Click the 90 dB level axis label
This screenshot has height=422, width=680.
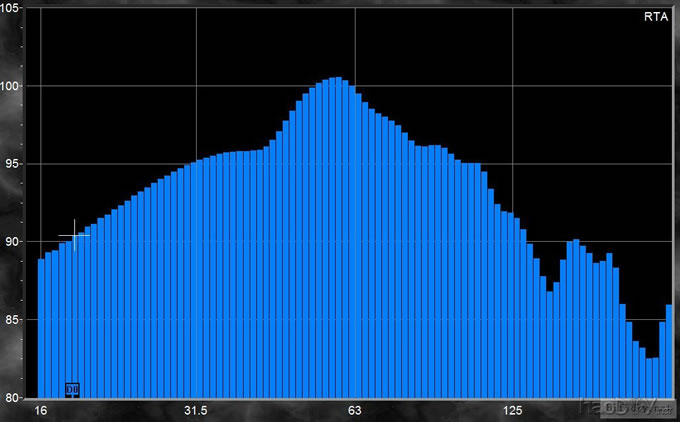coord(14,242)
